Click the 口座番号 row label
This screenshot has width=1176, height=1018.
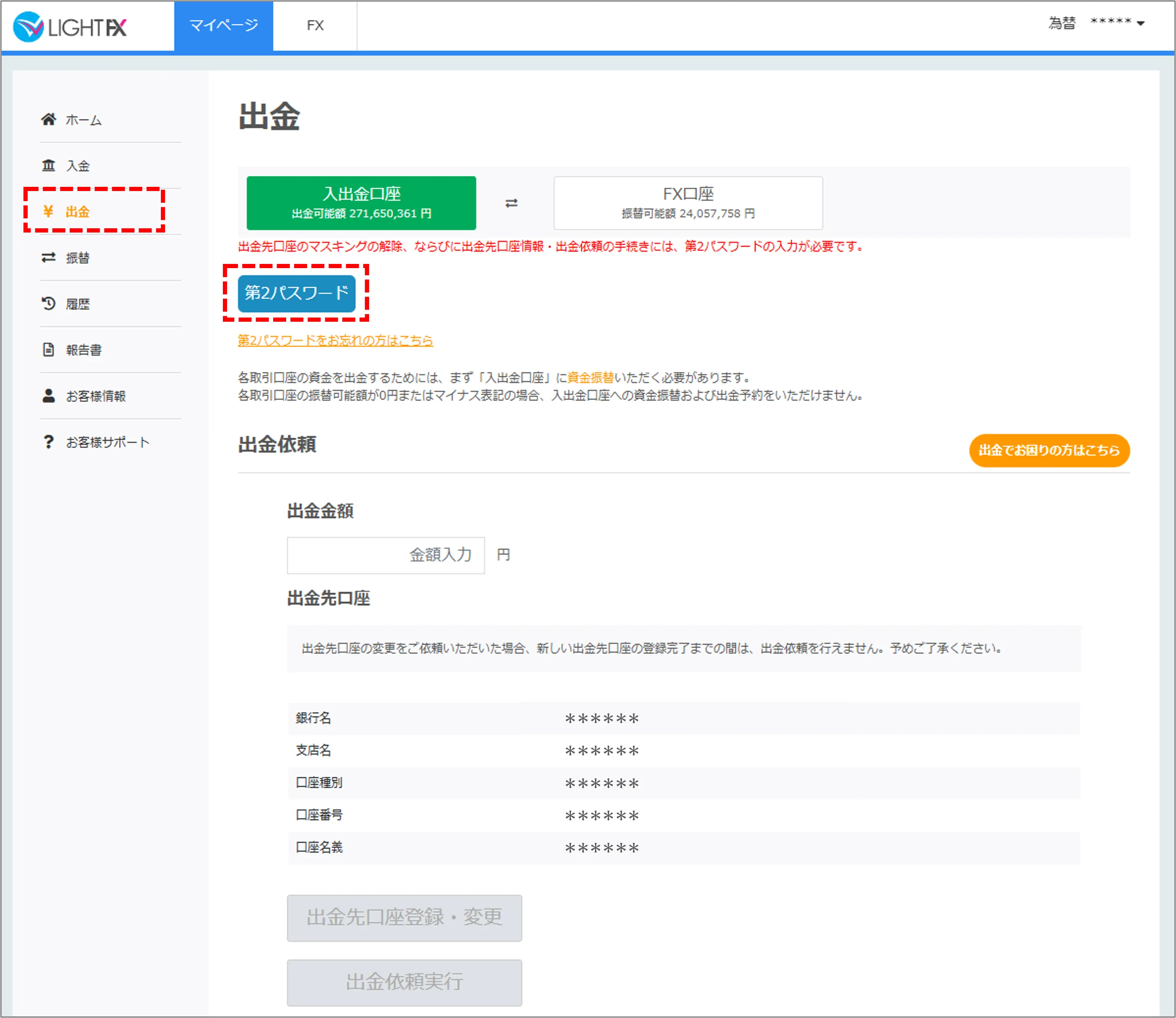tap(319, 815)
